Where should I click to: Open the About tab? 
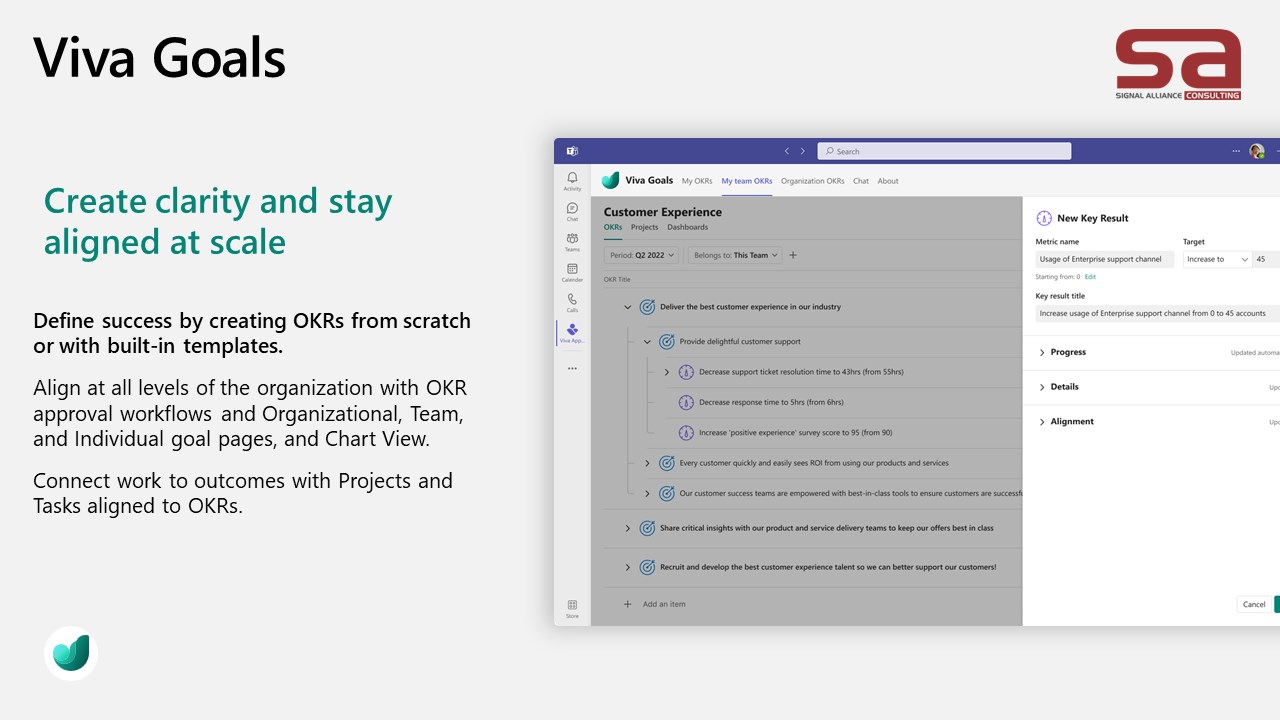(x=888, y=181)
